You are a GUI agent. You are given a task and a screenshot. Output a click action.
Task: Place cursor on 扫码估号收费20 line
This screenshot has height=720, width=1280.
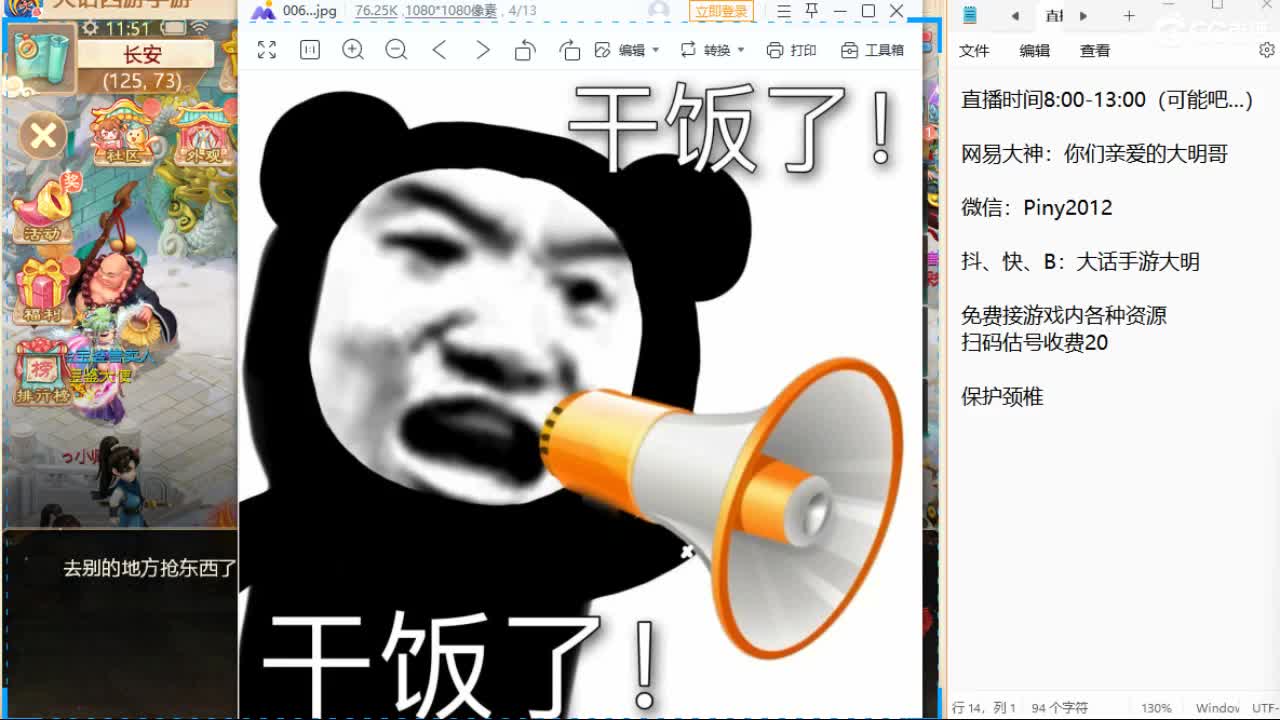[x=1034, y=342]
